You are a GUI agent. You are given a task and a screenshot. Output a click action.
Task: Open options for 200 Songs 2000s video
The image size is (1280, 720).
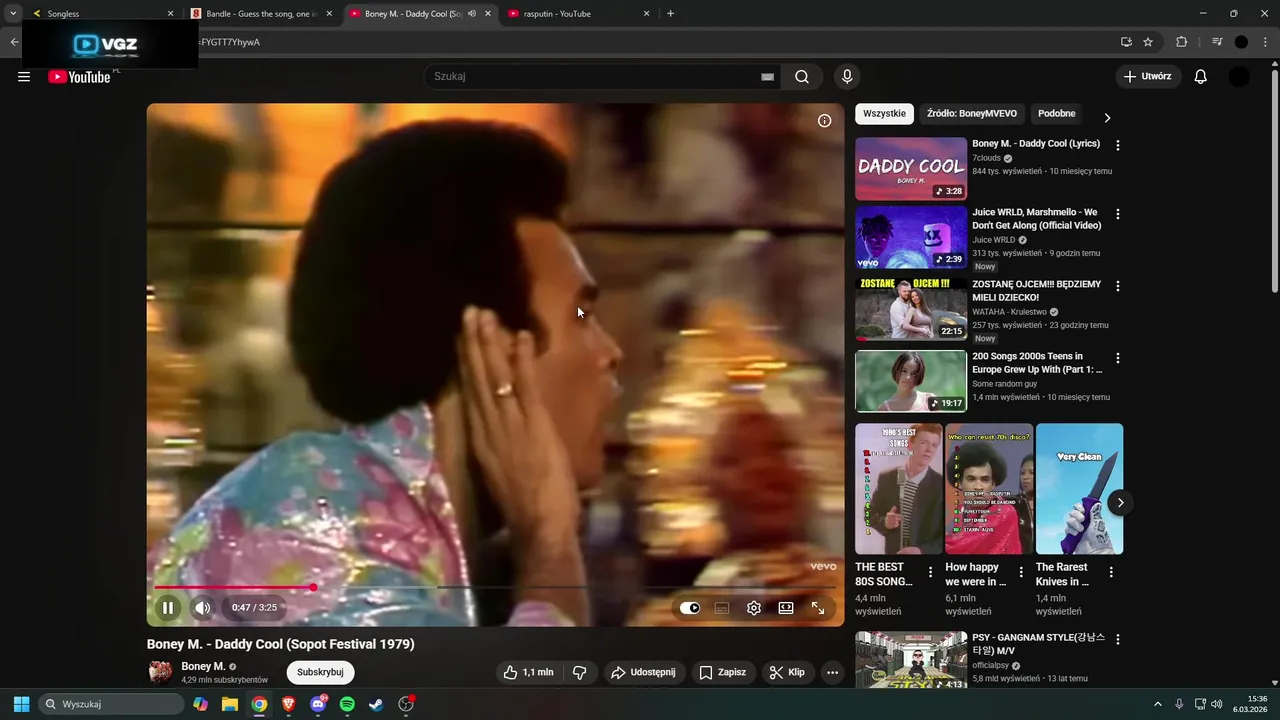click(1118, 359)
